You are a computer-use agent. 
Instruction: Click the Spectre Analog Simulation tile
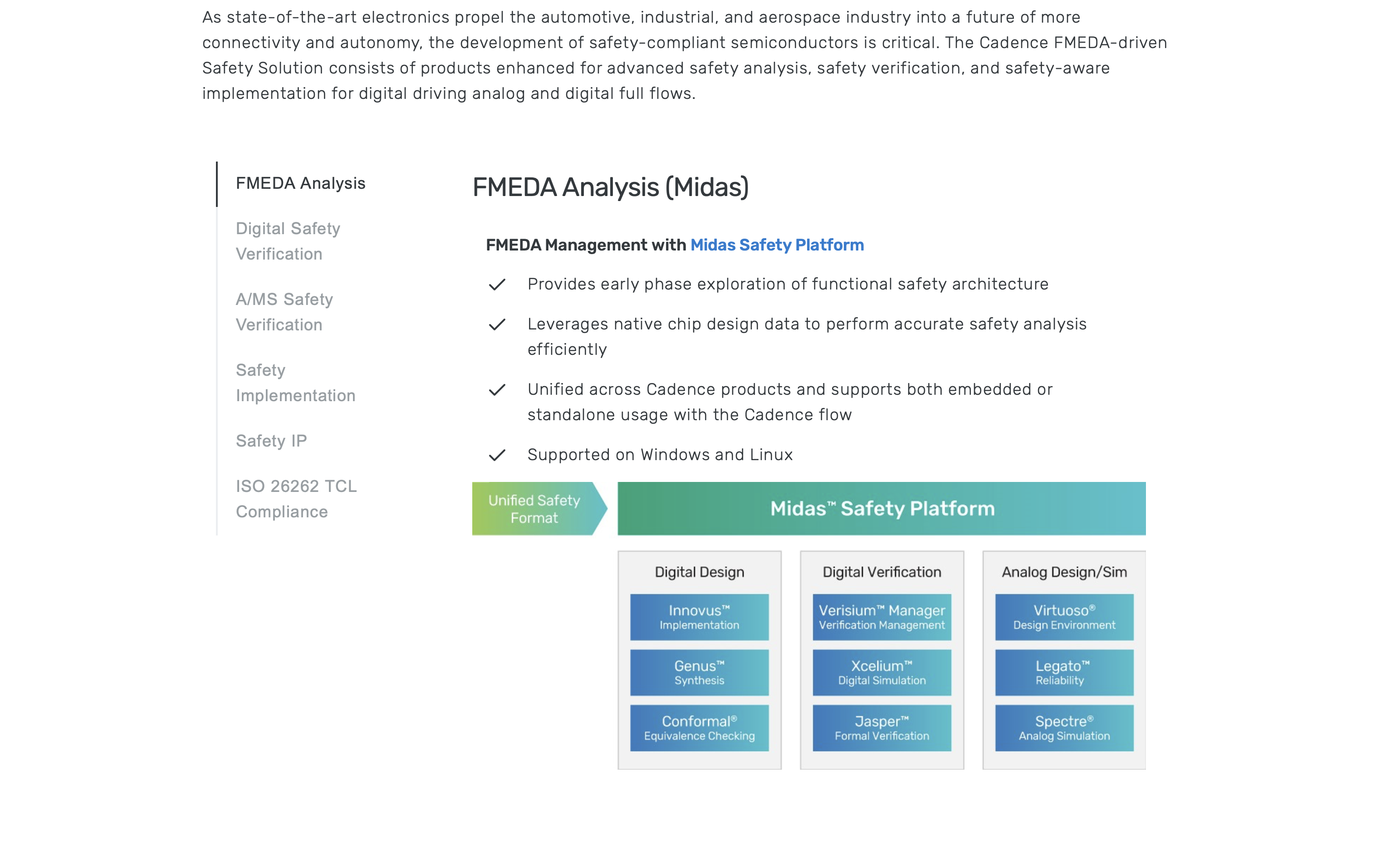(1064, 728)
